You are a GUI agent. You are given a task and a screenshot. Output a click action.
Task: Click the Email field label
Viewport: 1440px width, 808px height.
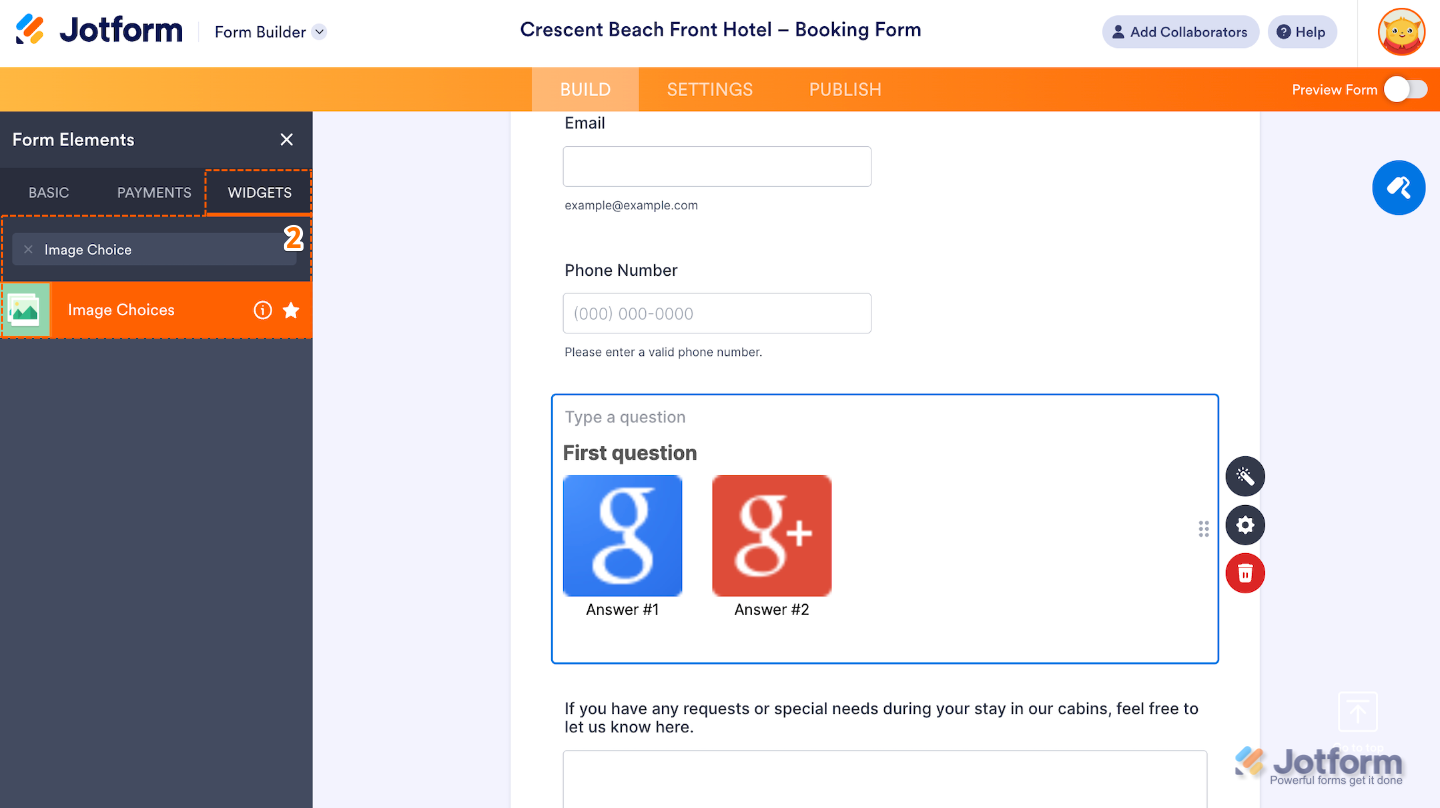tap(585, 123)
